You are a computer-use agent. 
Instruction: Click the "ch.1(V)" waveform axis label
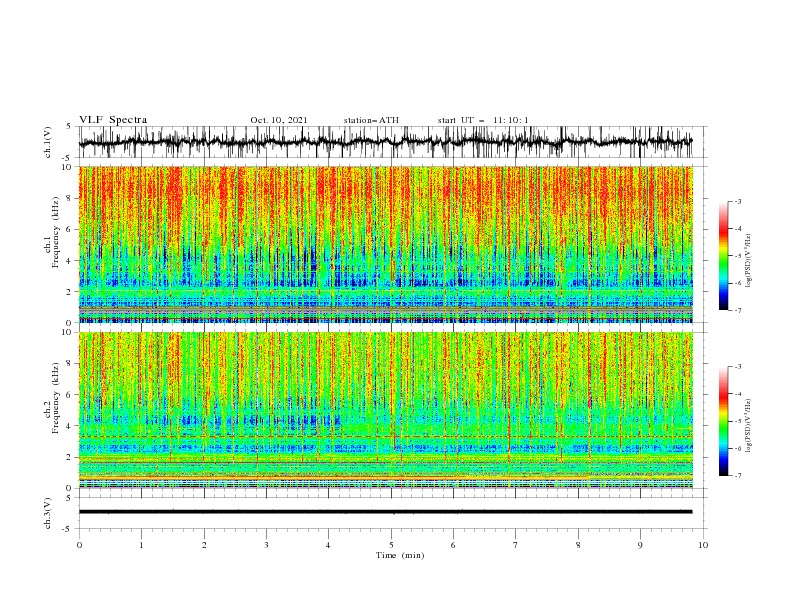pyautogui.click(x=48, y=142)
